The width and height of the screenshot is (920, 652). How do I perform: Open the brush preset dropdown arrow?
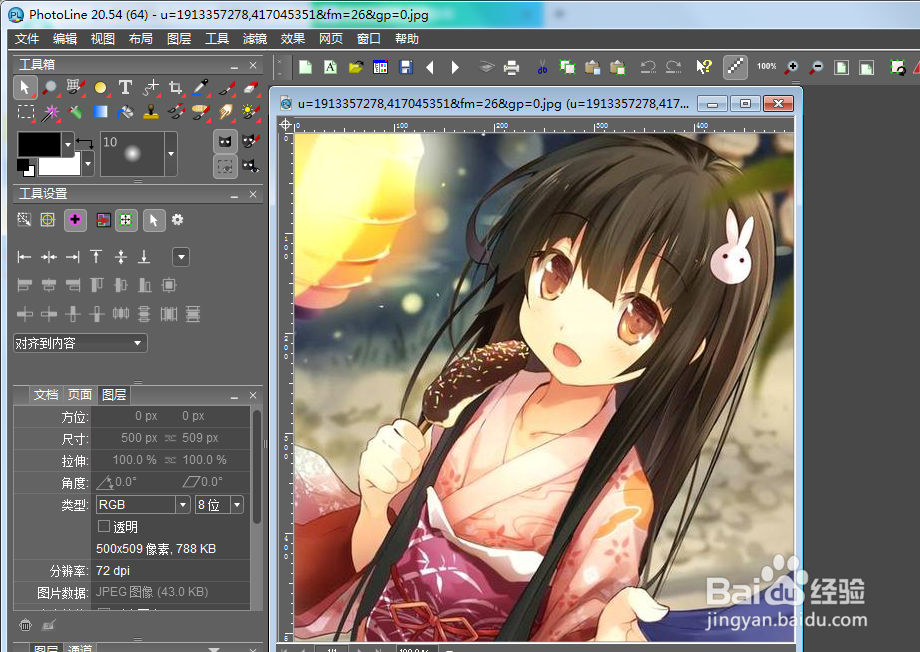point(171,154)
